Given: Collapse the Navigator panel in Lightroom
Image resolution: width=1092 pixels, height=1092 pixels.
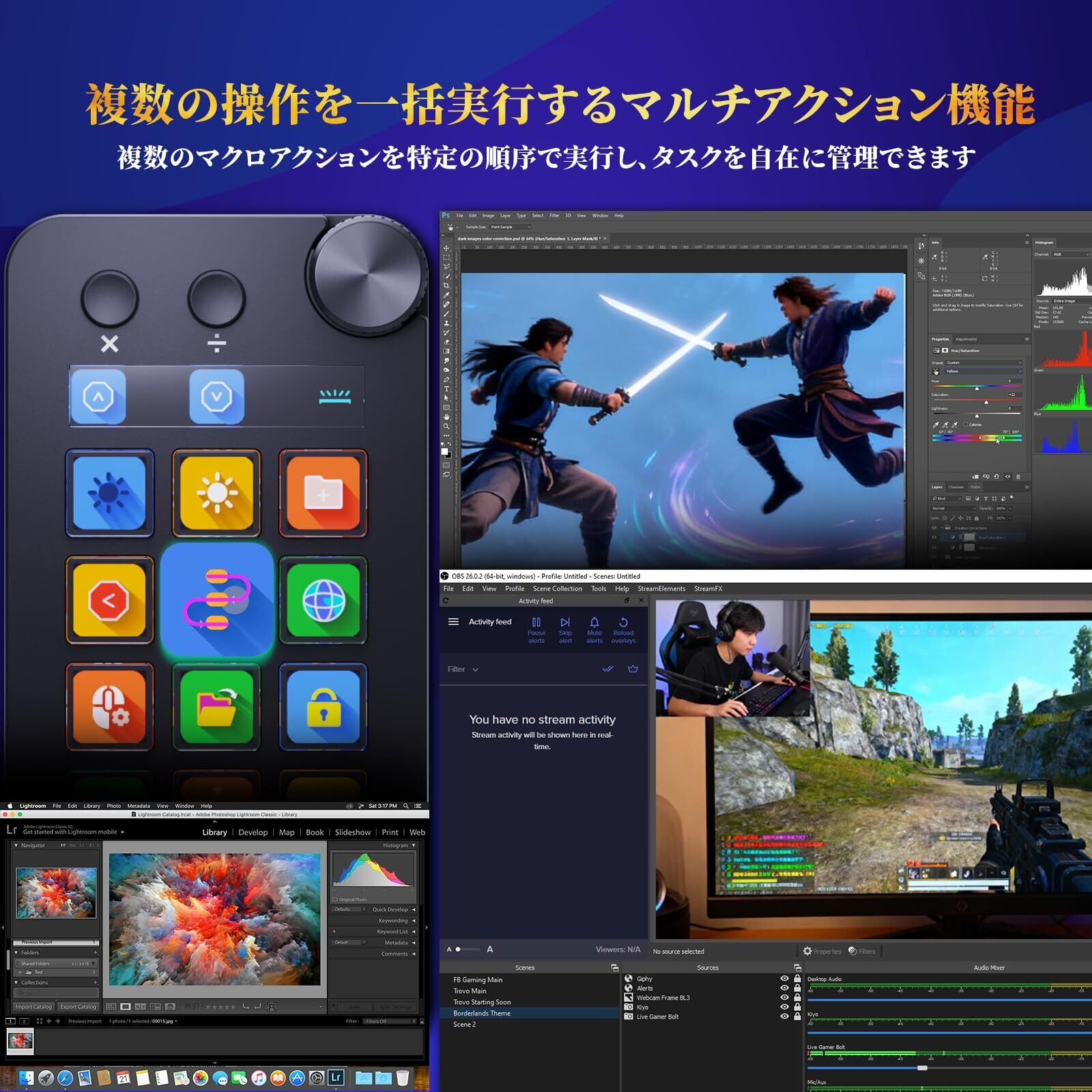Looking at the screenshot, I should point(16,846).
